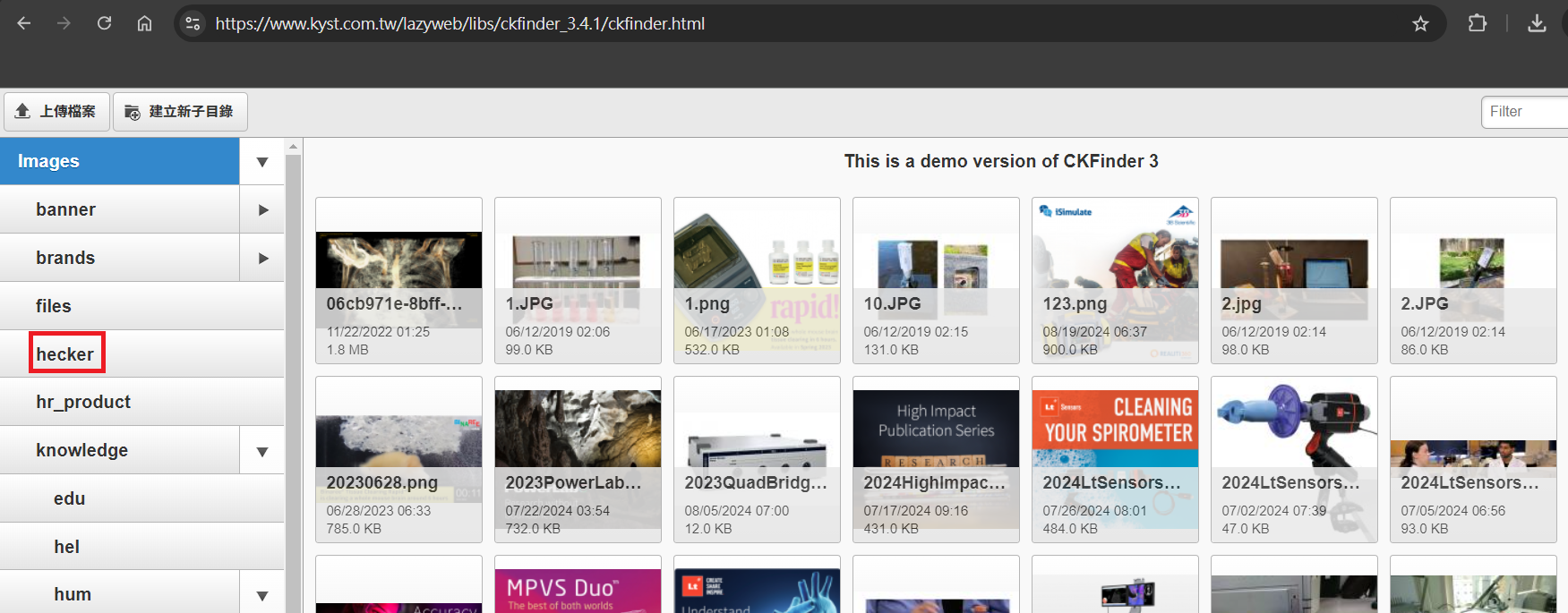Viewport: 1568px width, 613px height.
Task: Select the Images root folder
Action: 120,161
